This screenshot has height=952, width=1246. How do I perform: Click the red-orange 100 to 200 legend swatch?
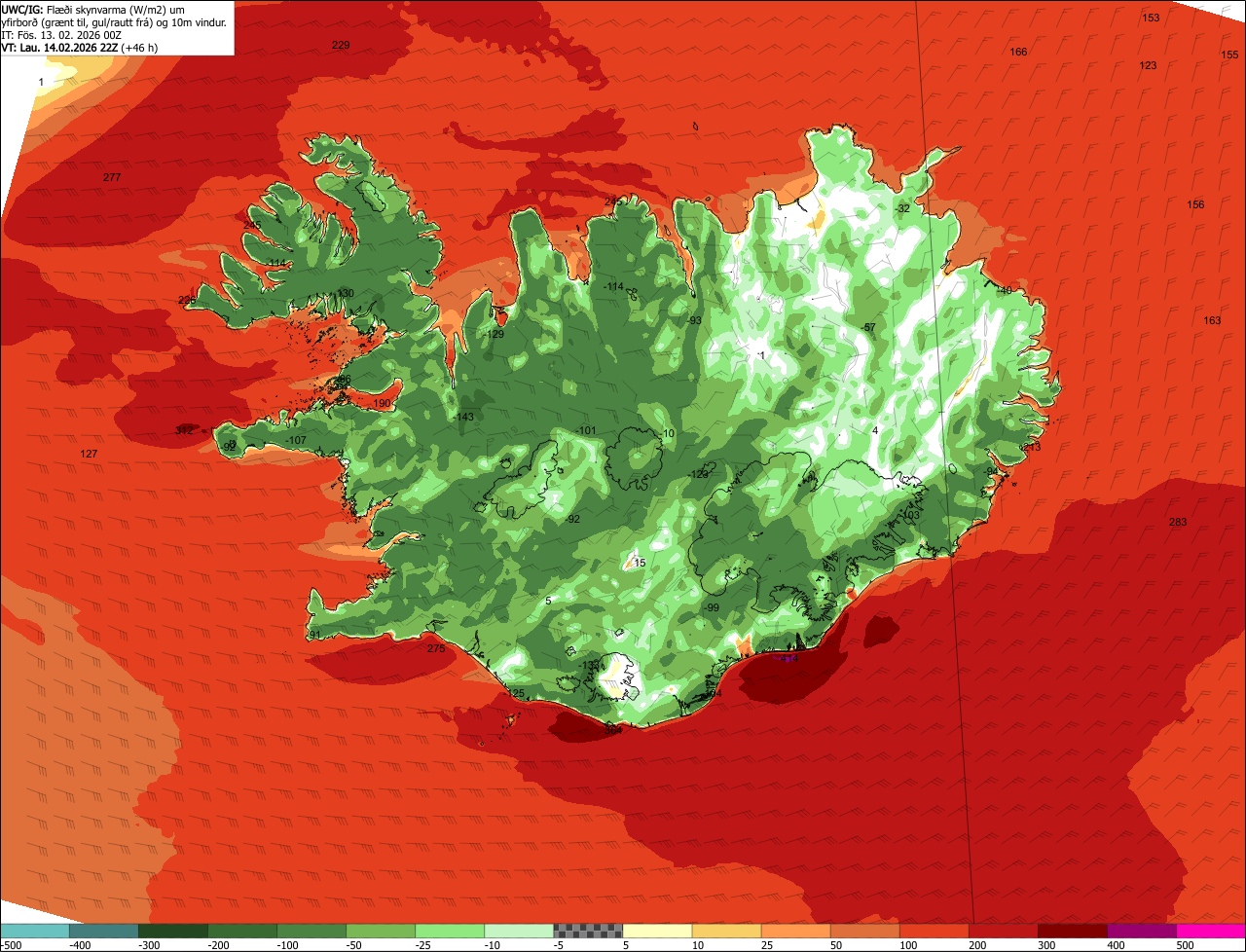point(934,931)
